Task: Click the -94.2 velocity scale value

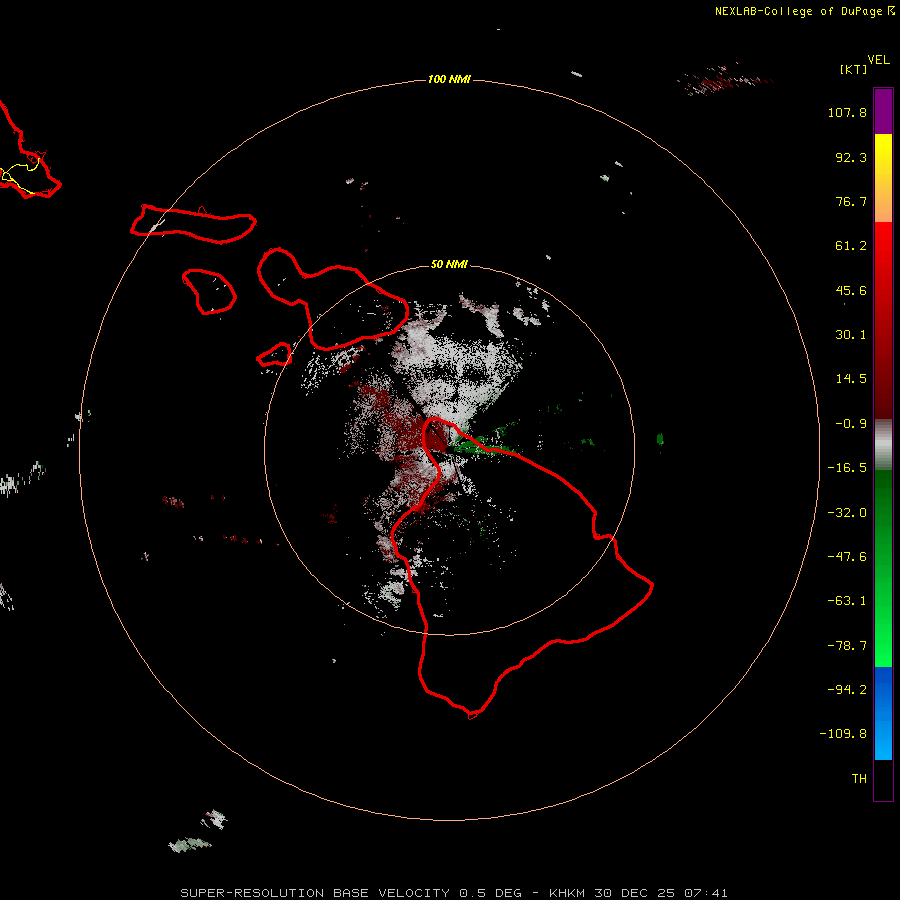Action: click(847, 689)
